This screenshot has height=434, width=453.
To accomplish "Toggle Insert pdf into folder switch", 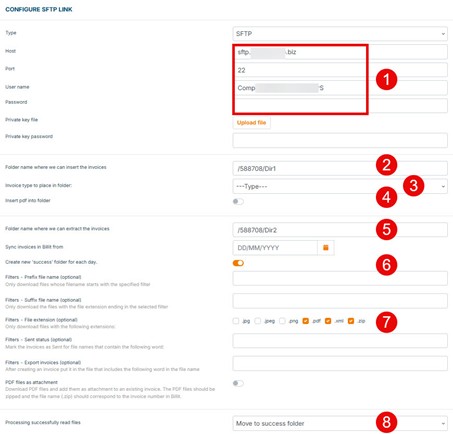I will tap(238, 201).
